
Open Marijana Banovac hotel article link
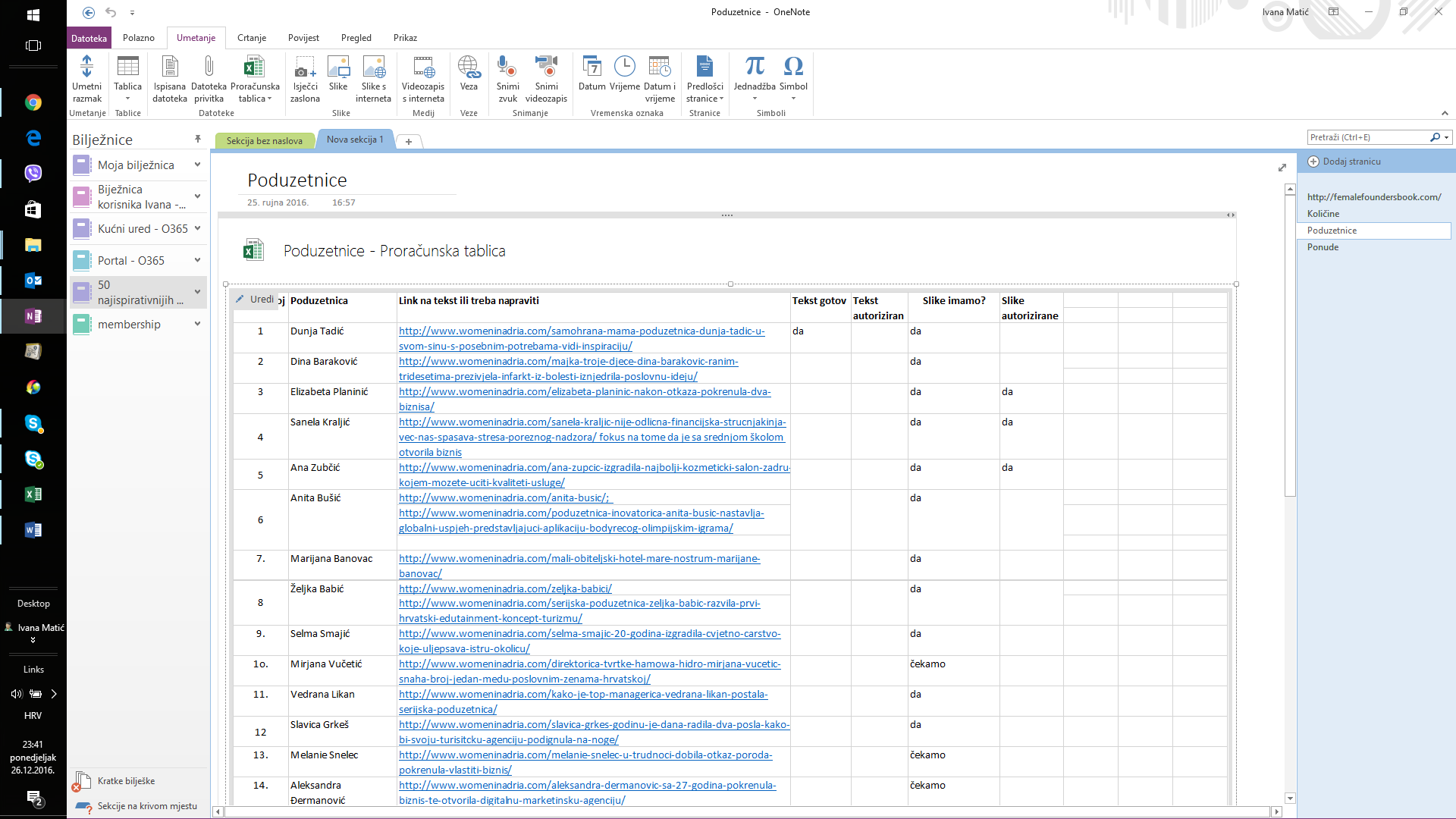[x=579, y=566]
